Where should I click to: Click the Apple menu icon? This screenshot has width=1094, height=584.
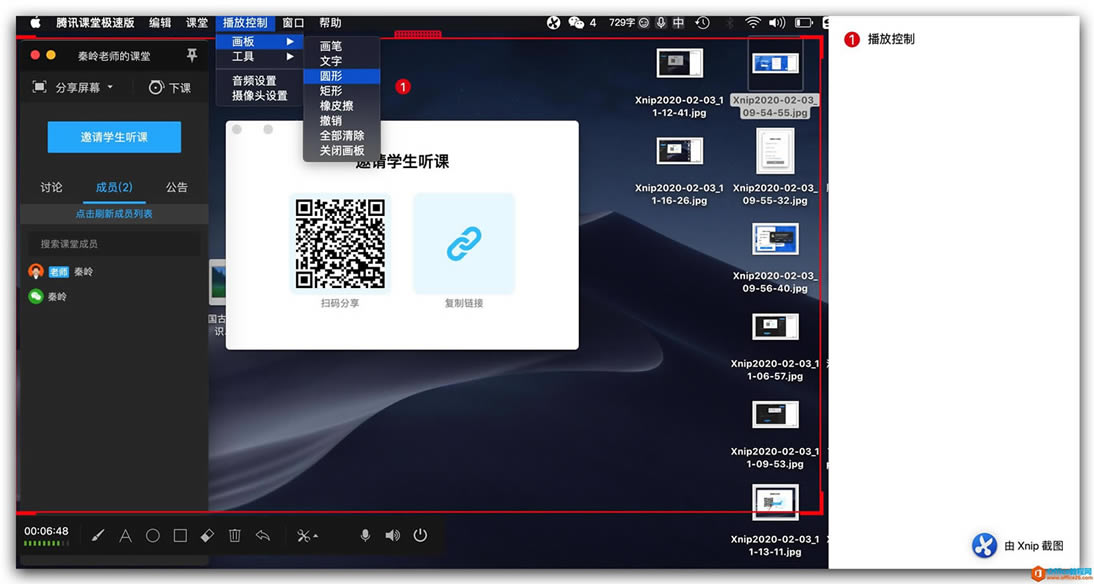click(x=35, y=23)
